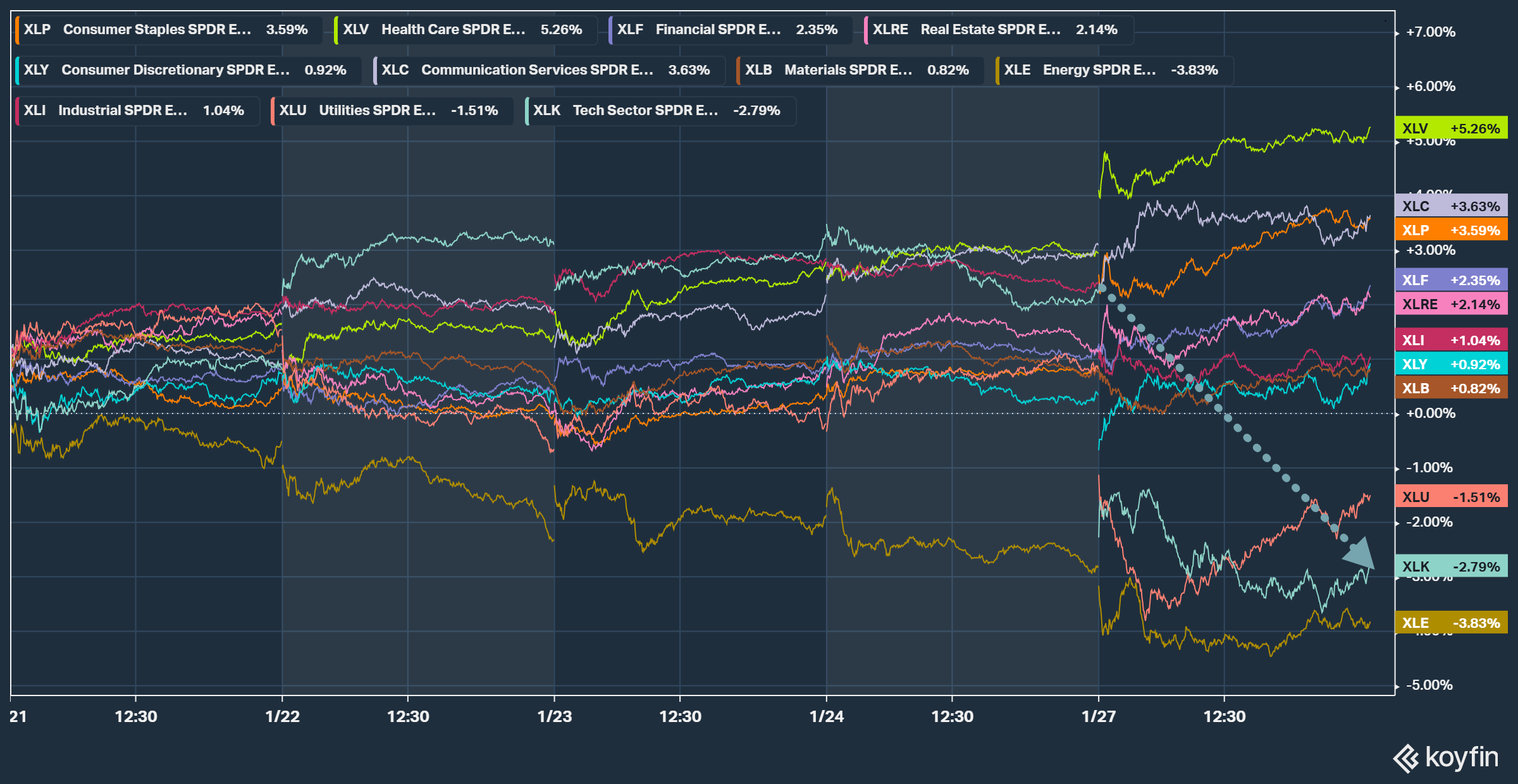Click the 1/27 date label on time axis
Image resolution: width=1518 pixels, height=784 pixels.
[x=1099, y=716]
